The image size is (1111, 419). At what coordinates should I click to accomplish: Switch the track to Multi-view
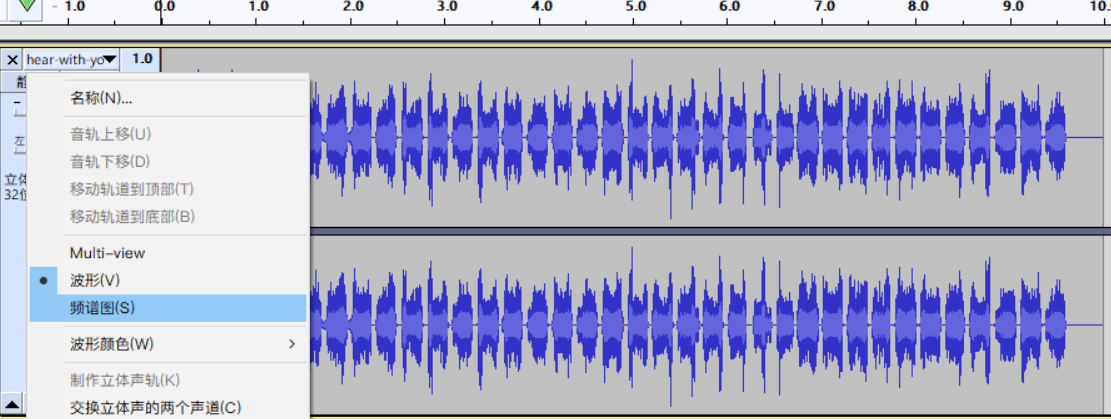(169, 253)
